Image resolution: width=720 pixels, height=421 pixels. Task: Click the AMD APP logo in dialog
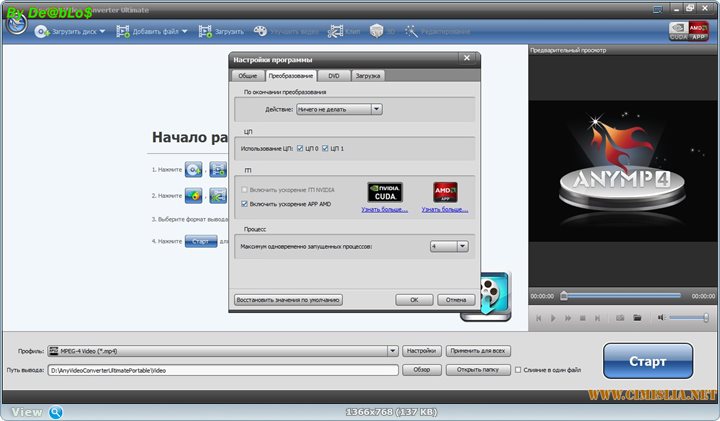click(445, 192)
